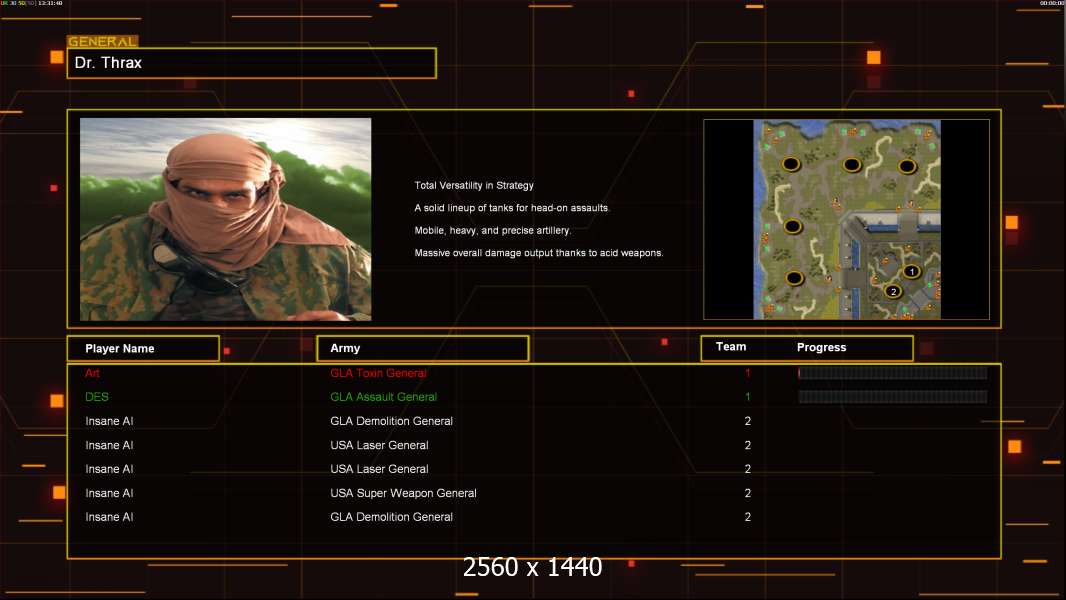Click "GLA Toxin General" army entry
This screenshot has width=1066, height=600.
(x=378, y=373)
